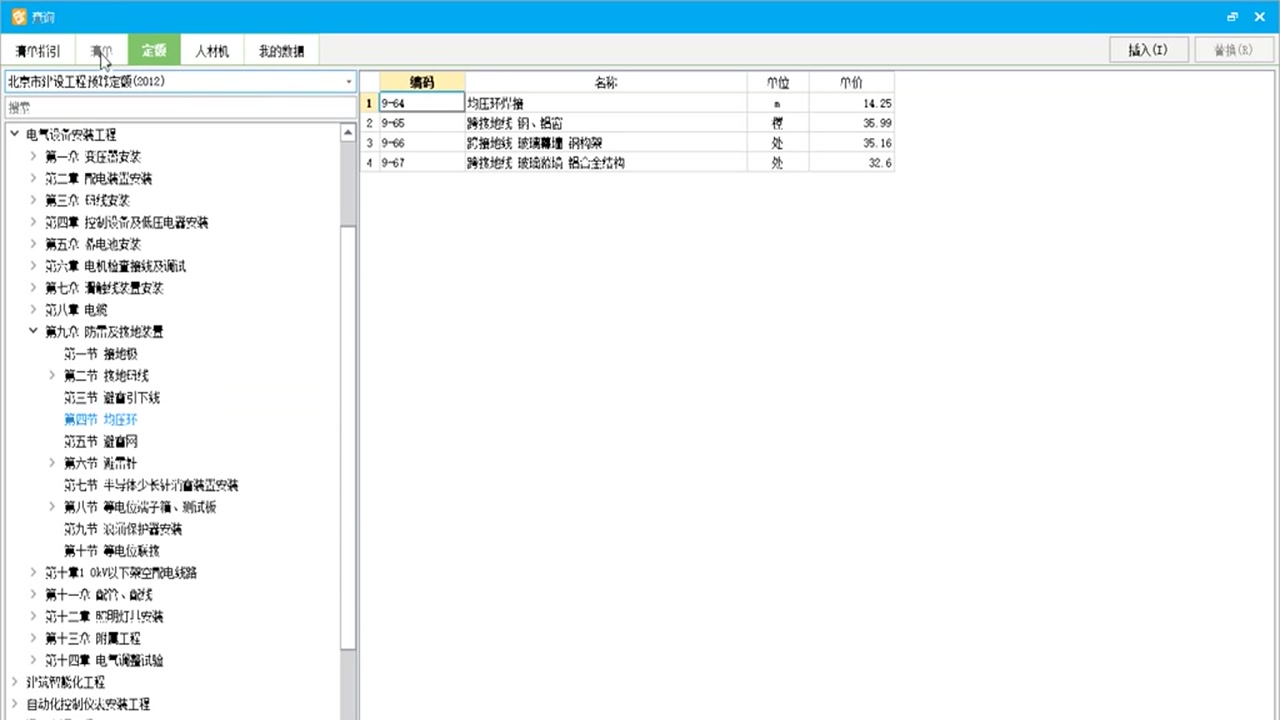Viewport: 1280px width, 720px height.
Task: Click the restore window icon
Action: (1233, 17)
